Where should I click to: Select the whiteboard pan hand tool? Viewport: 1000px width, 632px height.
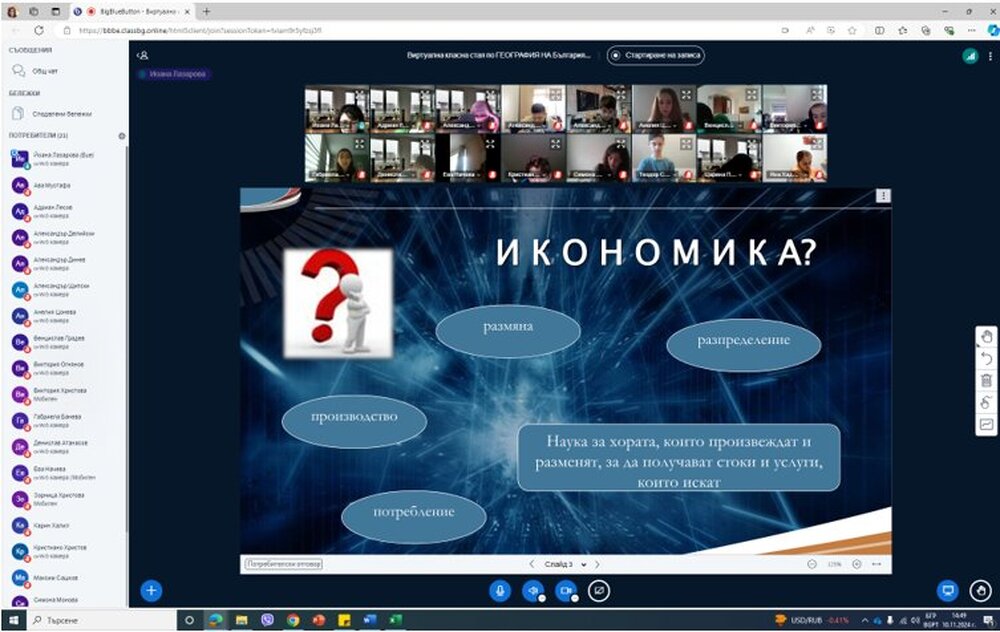coord(986,337)
